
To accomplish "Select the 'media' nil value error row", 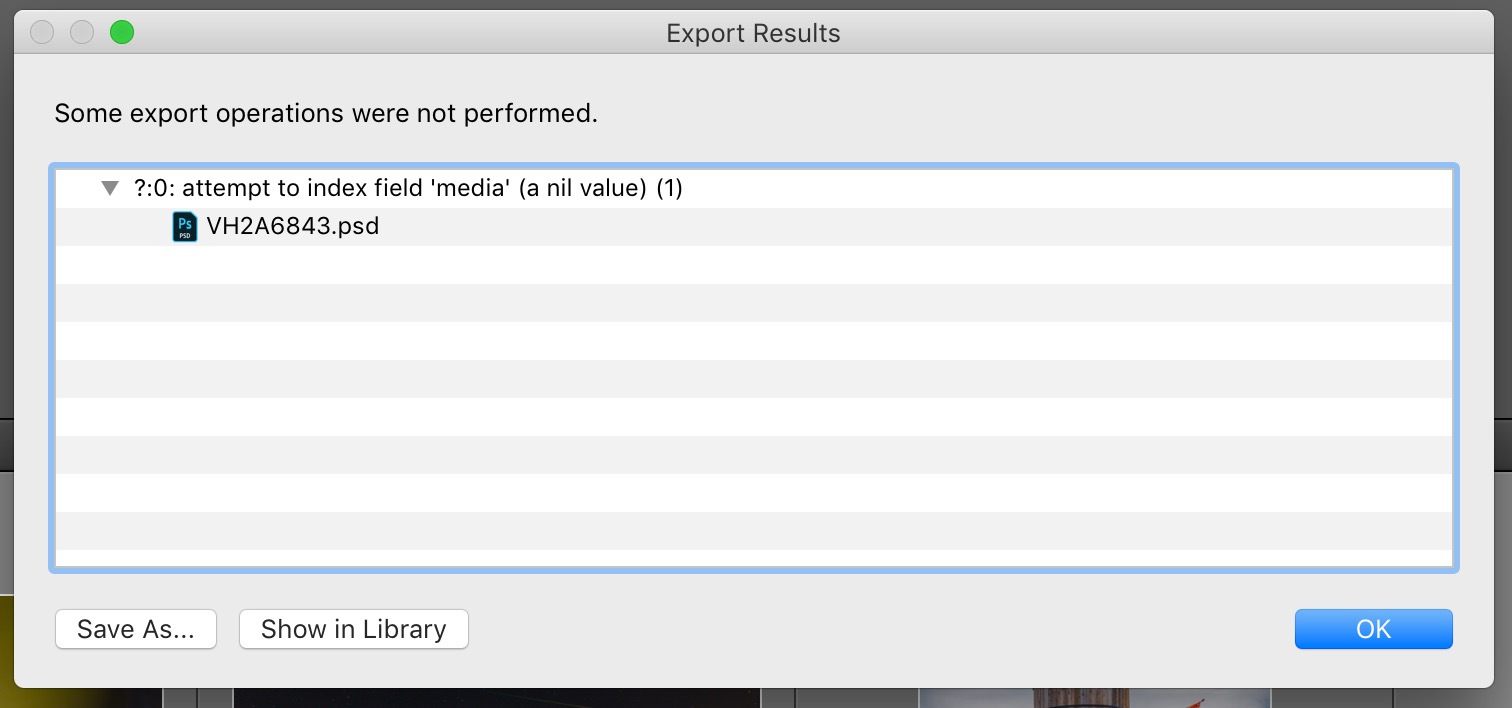I will pyautogui.click(x=754, y=188).
